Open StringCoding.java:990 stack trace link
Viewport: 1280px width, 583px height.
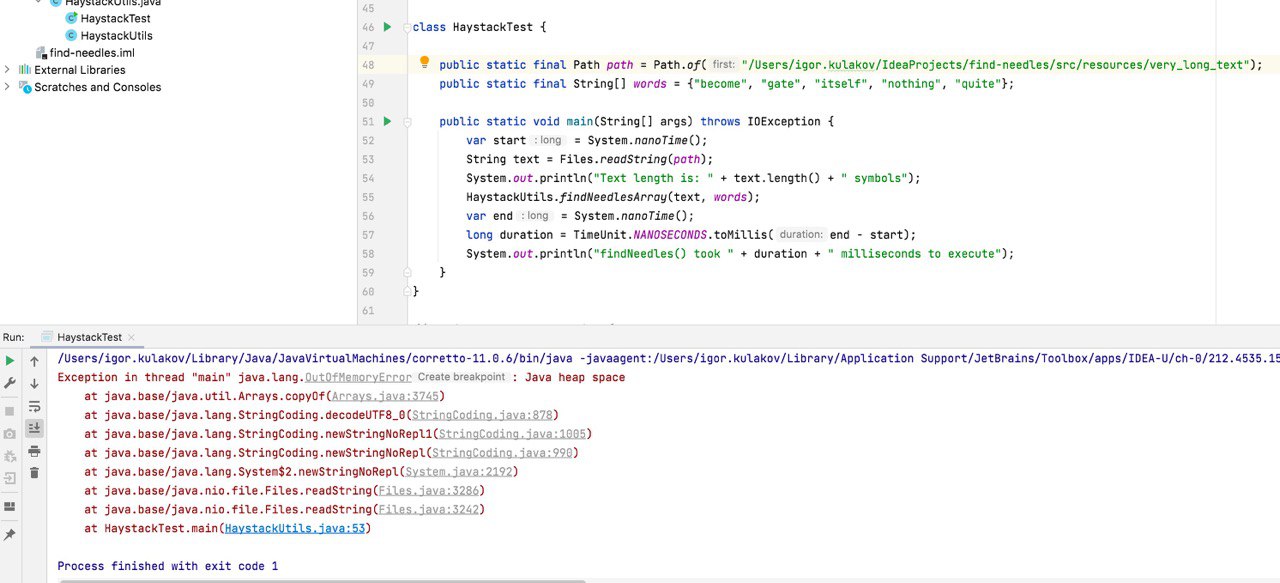coord(502,453)
